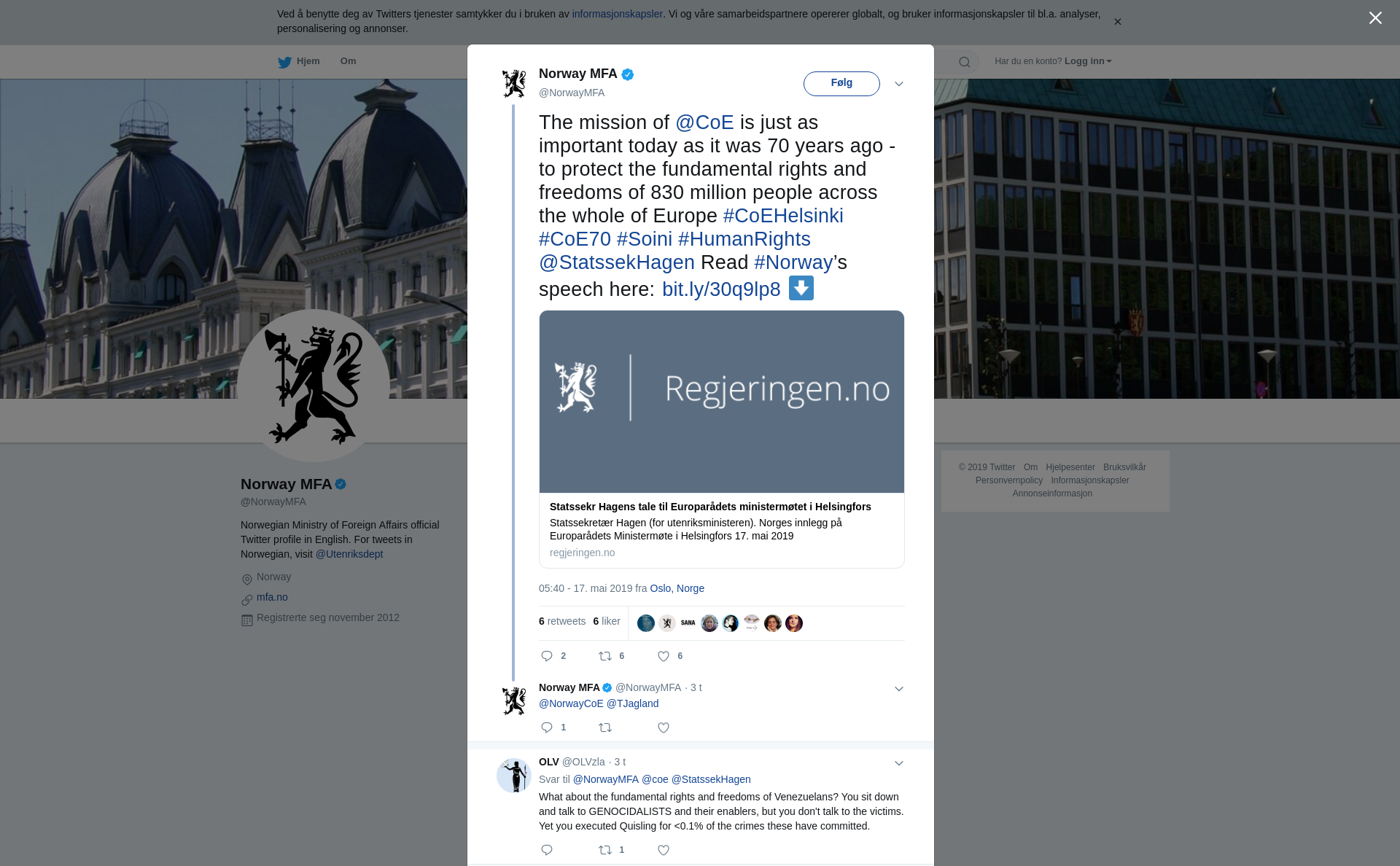The height and width of the screenshot is (866, 1400).
Task: Expand chevron on Norway MFA reply tweet
Action: [899, 689]
